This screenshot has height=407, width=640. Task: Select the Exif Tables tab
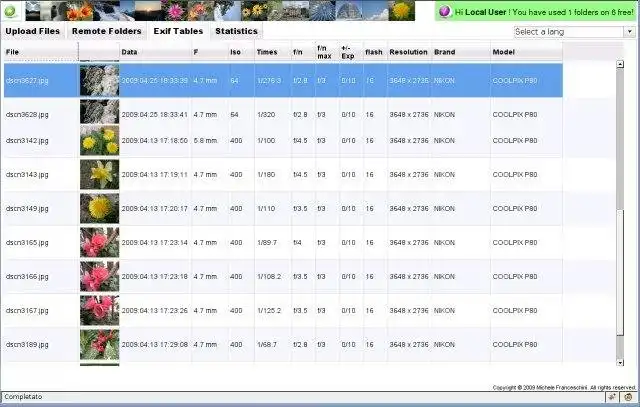(x=178, y=31)
